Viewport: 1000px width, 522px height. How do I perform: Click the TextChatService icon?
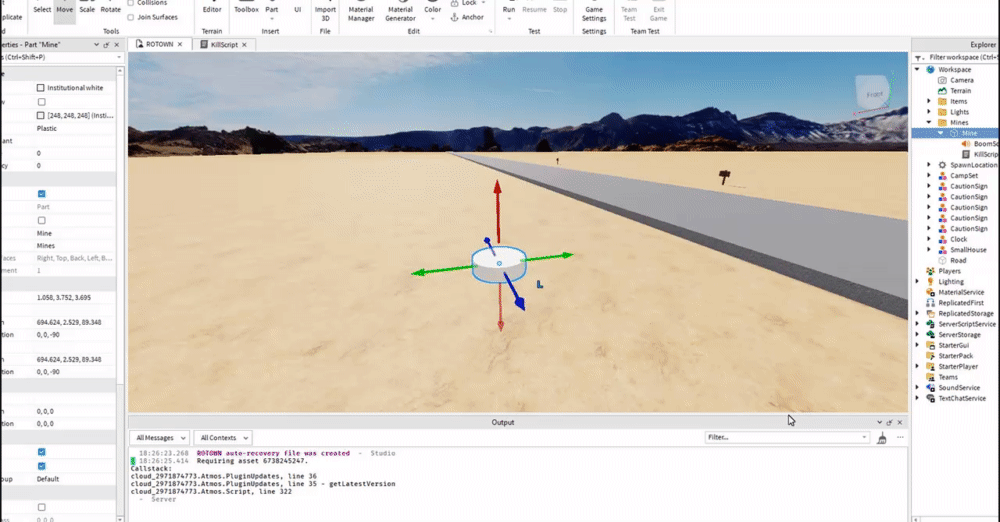coord(930,398)
